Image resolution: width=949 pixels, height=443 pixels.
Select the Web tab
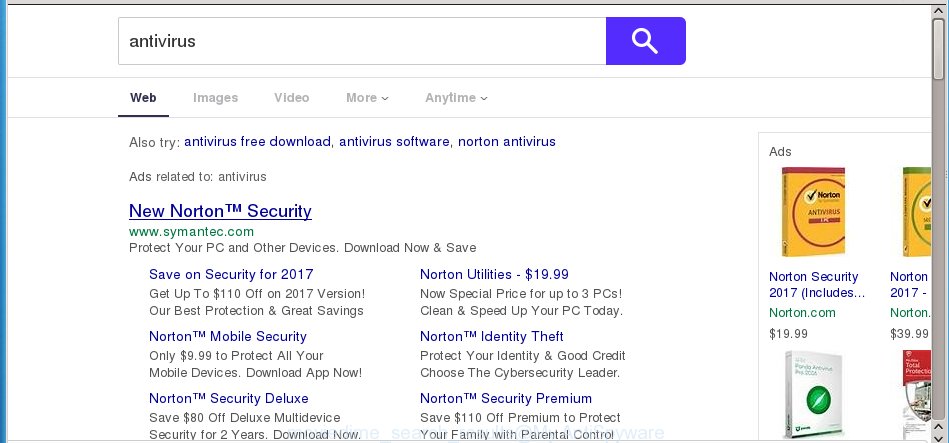(x=143, y=97)
